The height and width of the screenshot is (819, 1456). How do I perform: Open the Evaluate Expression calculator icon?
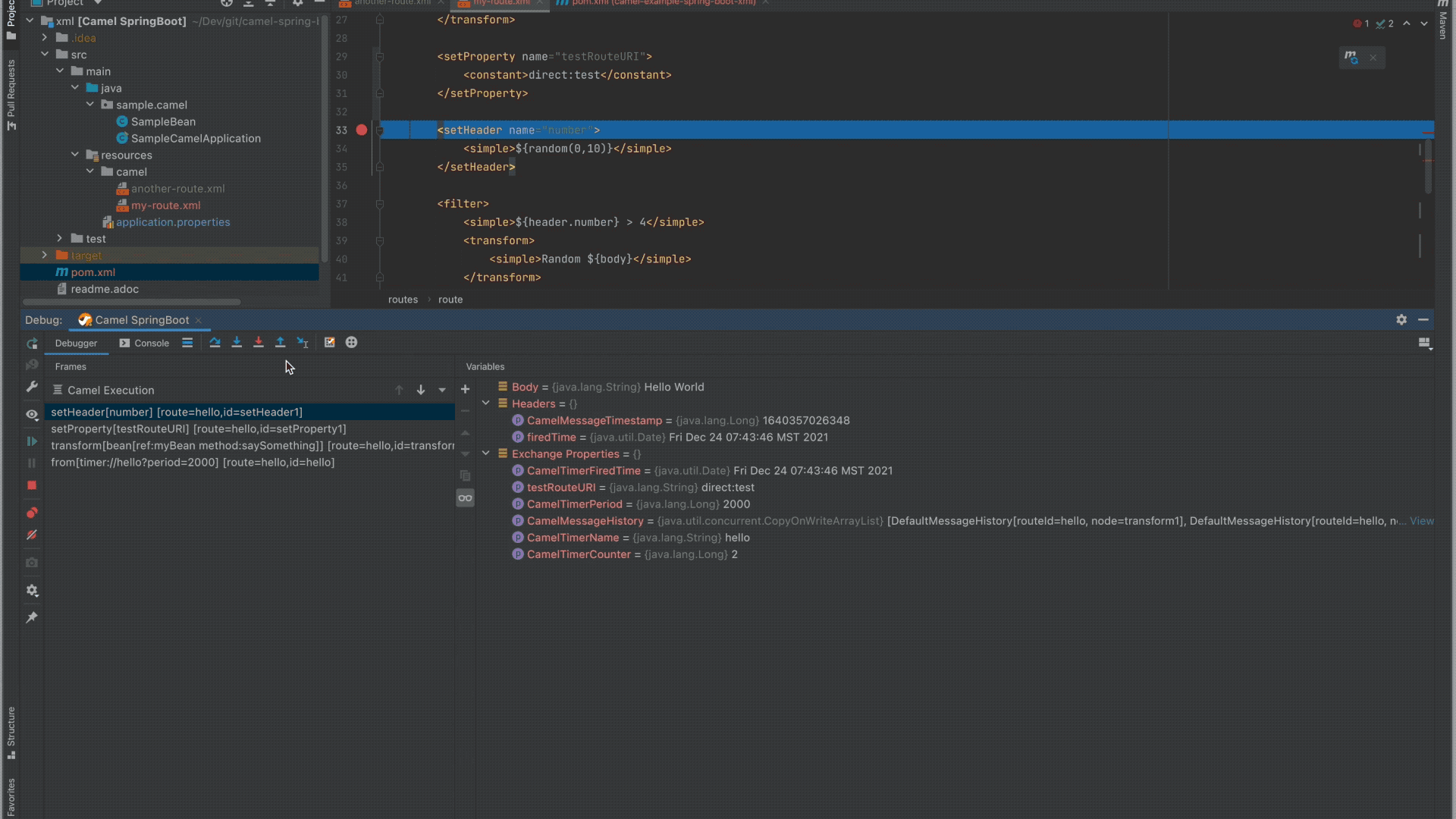(x=329, y=343)
